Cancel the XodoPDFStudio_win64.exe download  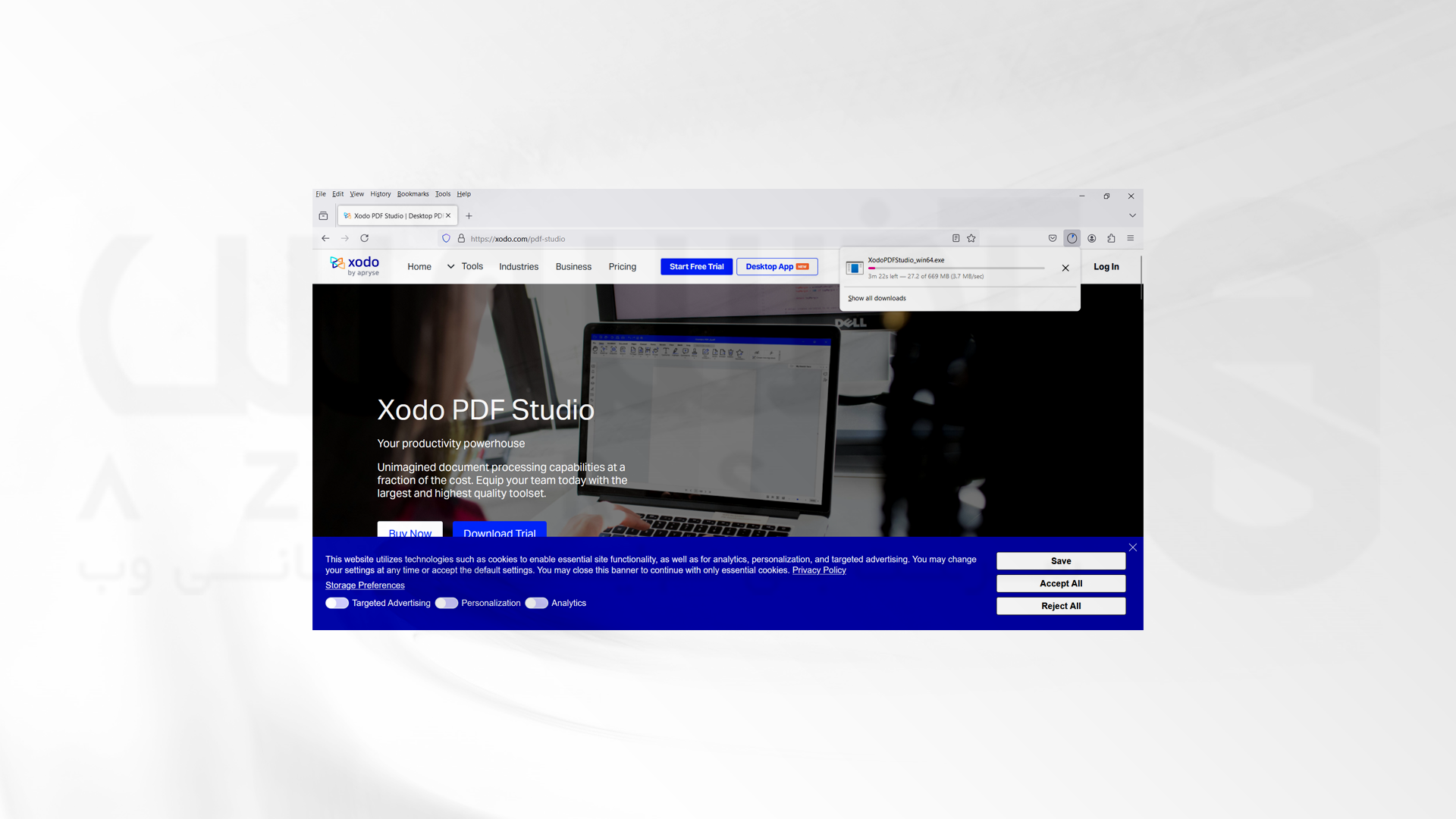tap(1065, 268)
